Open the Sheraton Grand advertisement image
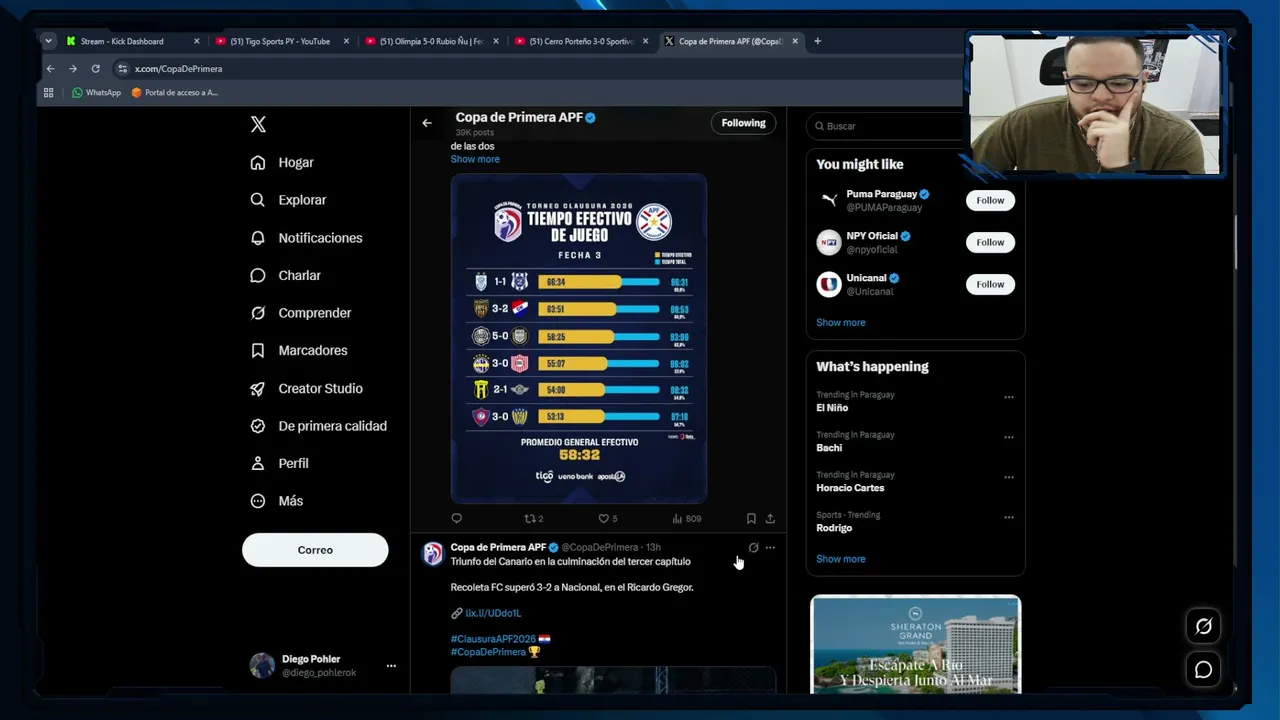This screenshot has height=720, width=1280. click(916, 645)
